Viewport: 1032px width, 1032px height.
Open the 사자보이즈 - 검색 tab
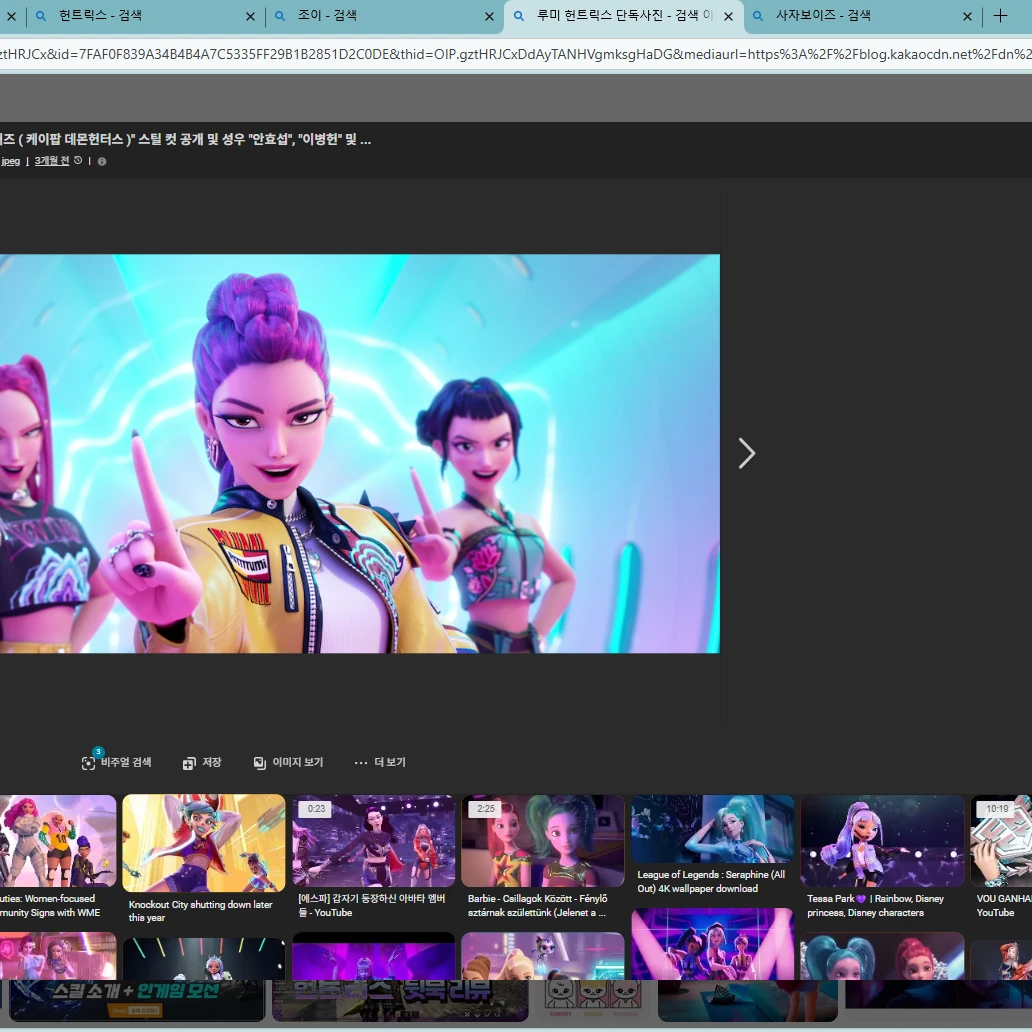pos(862,16)
